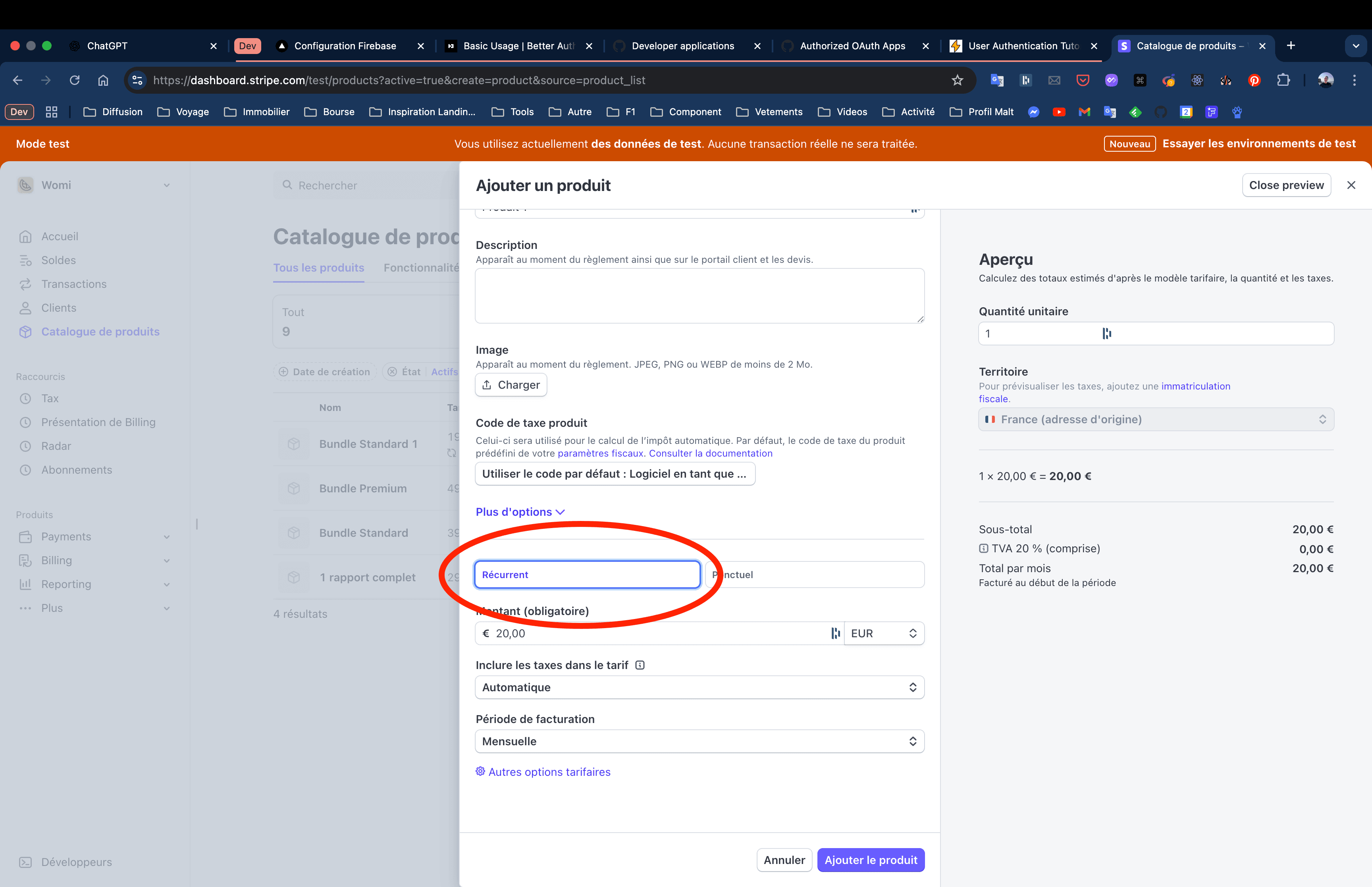The height and width of the screenshot is (887, 1372).
Task: Switch to the Configuration Firebase tab
Action: tap(345, 46)
